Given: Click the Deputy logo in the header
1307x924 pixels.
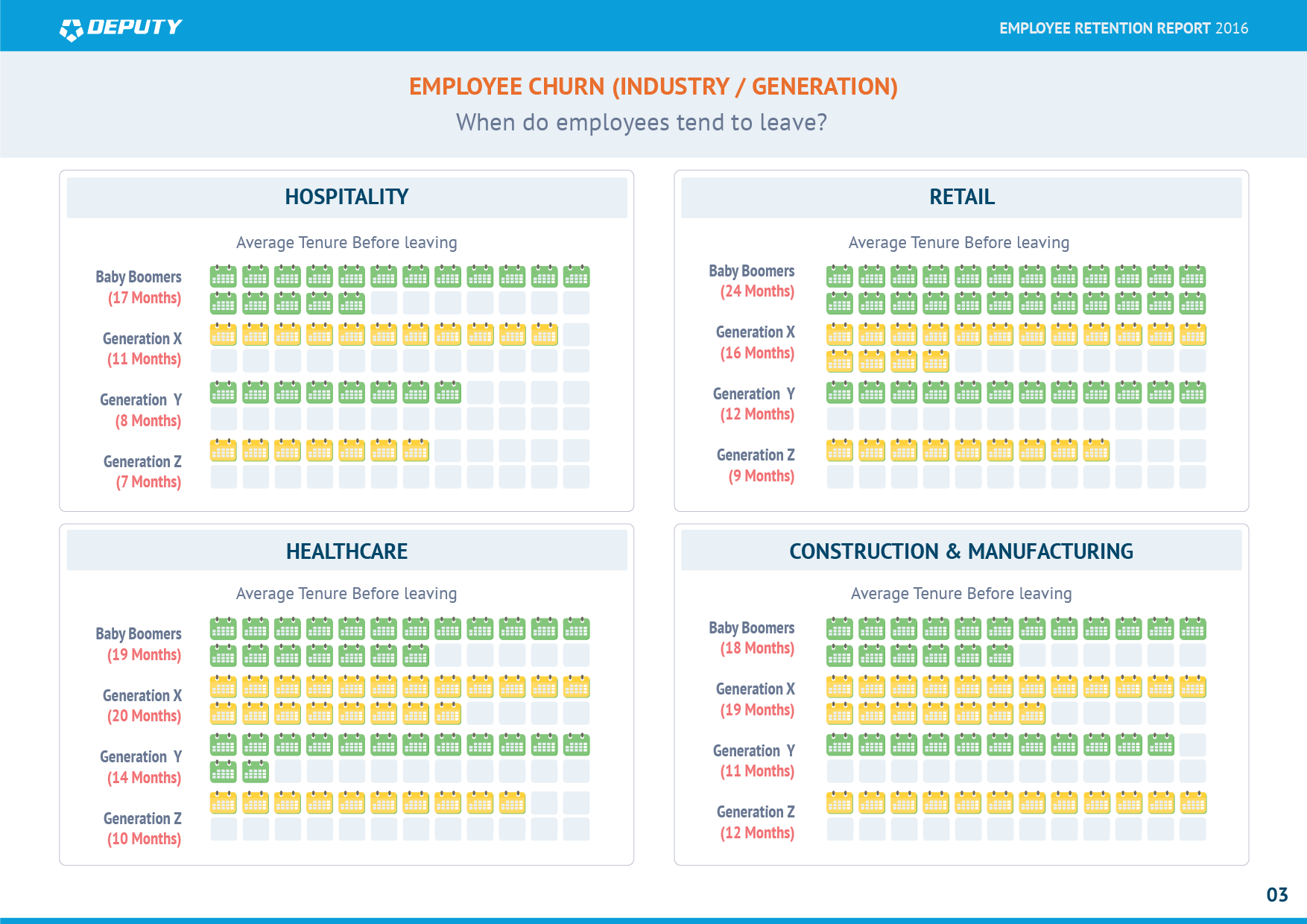Looking at the screenshot, I should pyautogui.click(x=121, y=28).
